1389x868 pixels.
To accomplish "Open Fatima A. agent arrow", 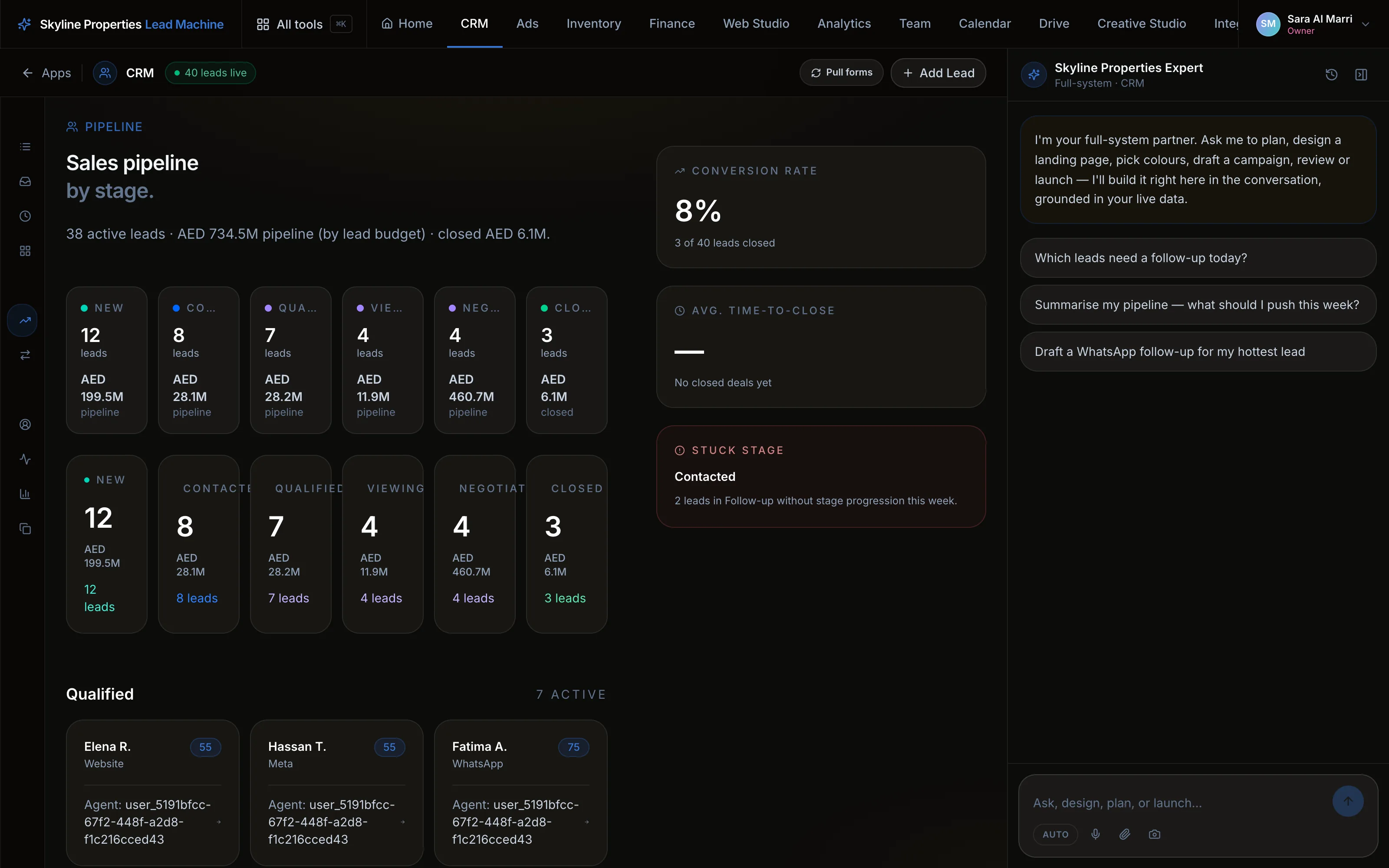I will click(586, 822).
